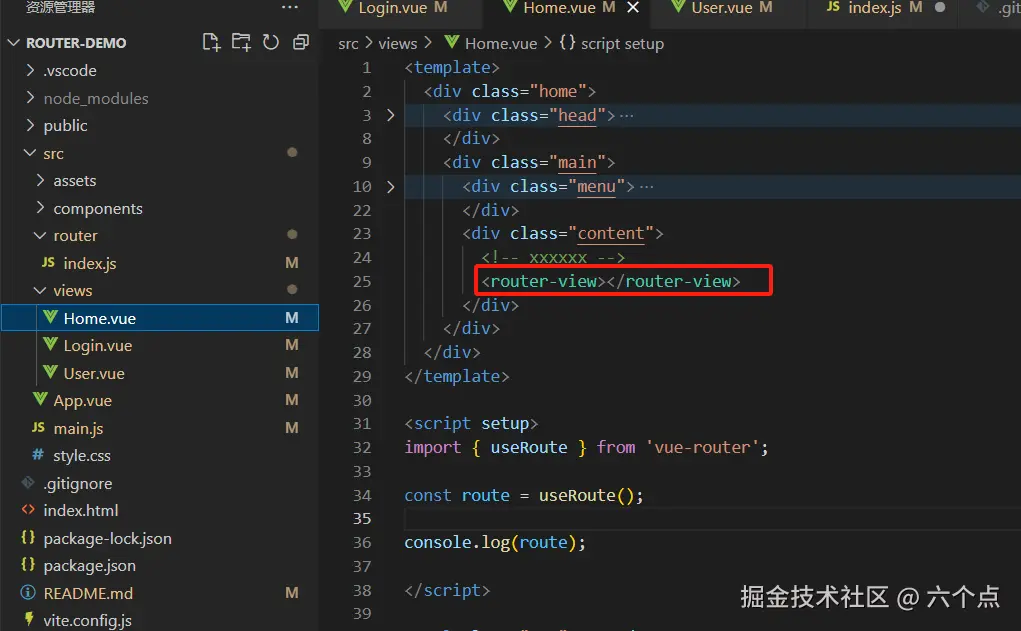Open App.vue in the file tree
Viewport: 1021px width, 631px height.
160,400
